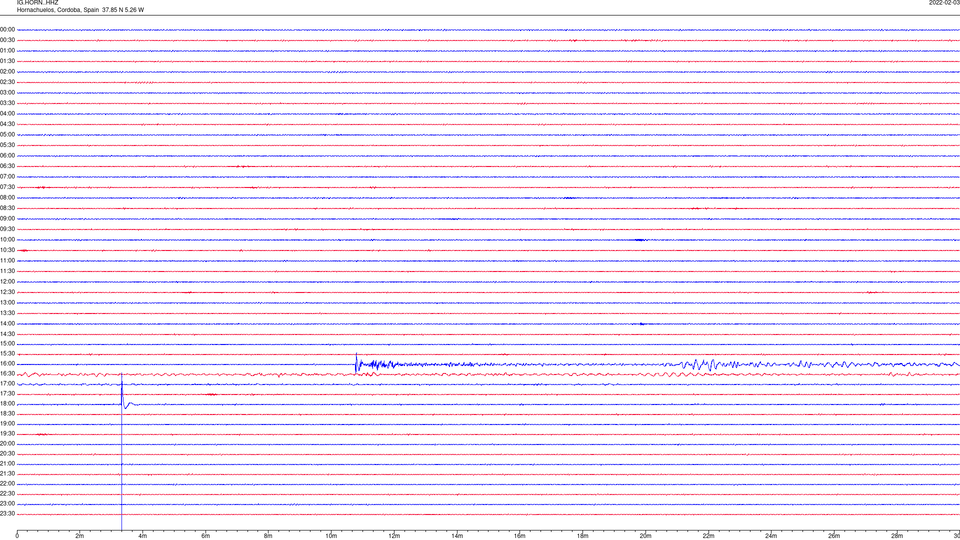
Task: Select the 03:30 trace time label
Action: coord(7,103)
